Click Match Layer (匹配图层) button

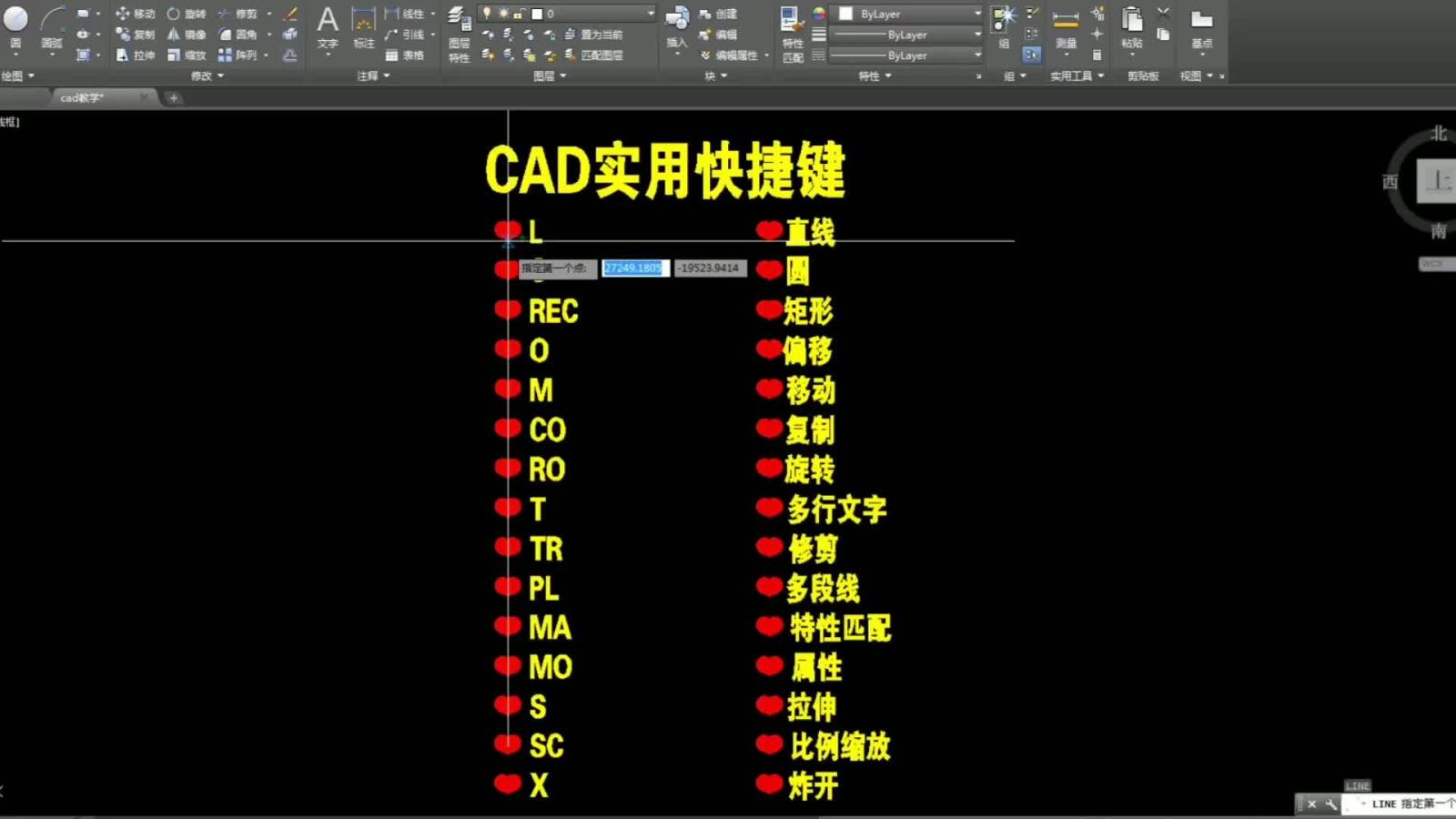coord(594,56)
